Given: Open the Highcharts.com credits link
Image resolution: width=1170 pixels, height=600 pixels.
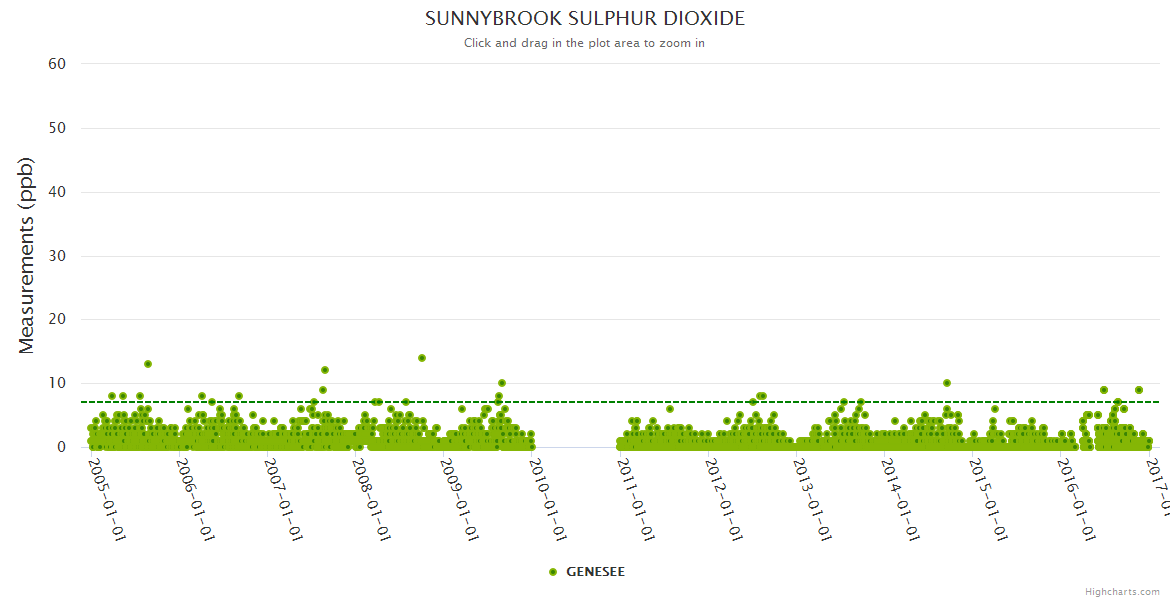Looking at the screenshot, I should (1124, 592).
